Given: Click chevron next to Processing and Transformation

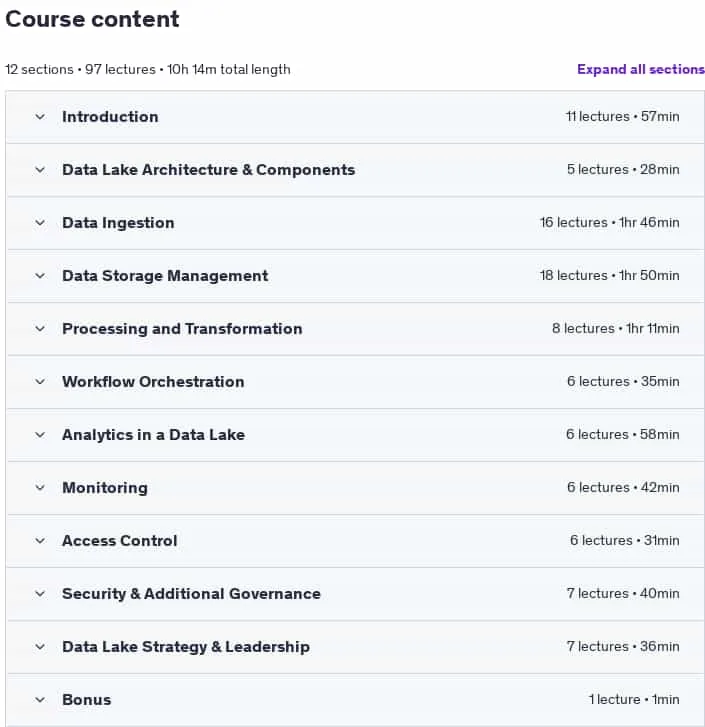Looking at the screenshot, I should tap(40, 329).
